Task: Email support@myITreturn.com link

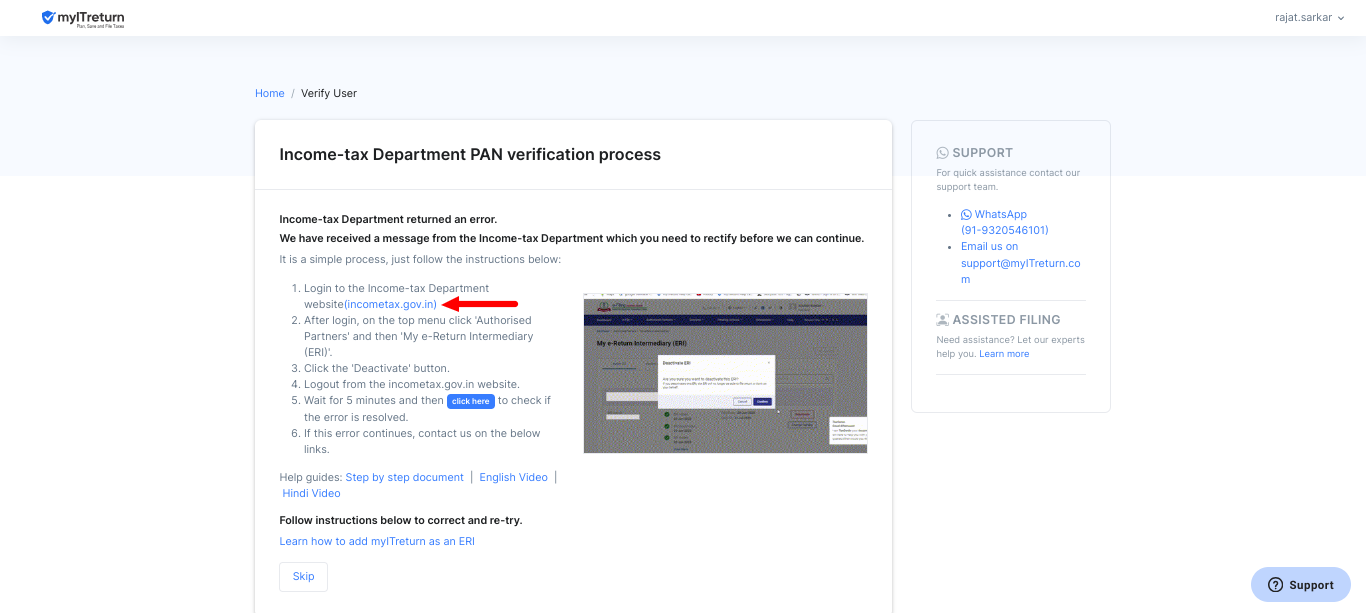Action: pos(1021,263)
